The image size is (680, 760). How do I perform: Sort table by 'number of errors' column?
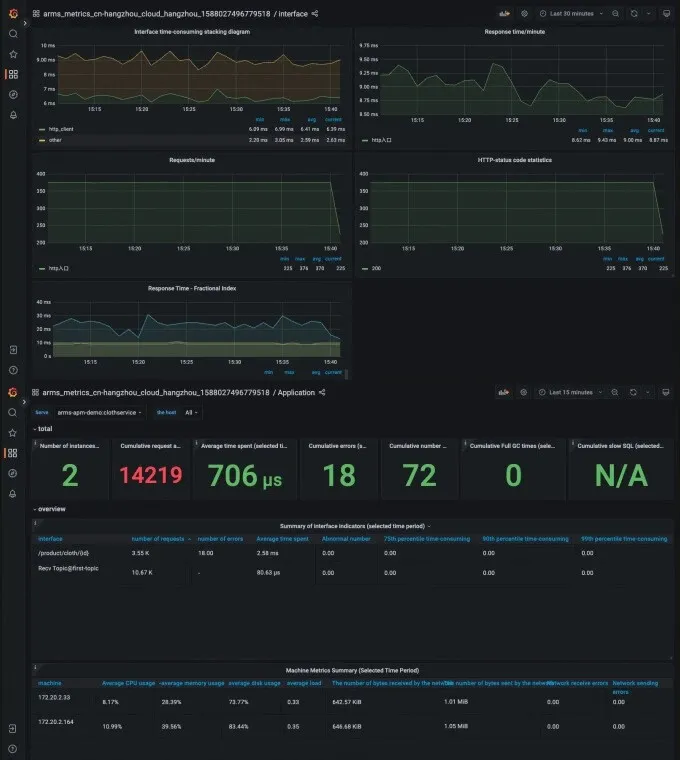point(220,538)
